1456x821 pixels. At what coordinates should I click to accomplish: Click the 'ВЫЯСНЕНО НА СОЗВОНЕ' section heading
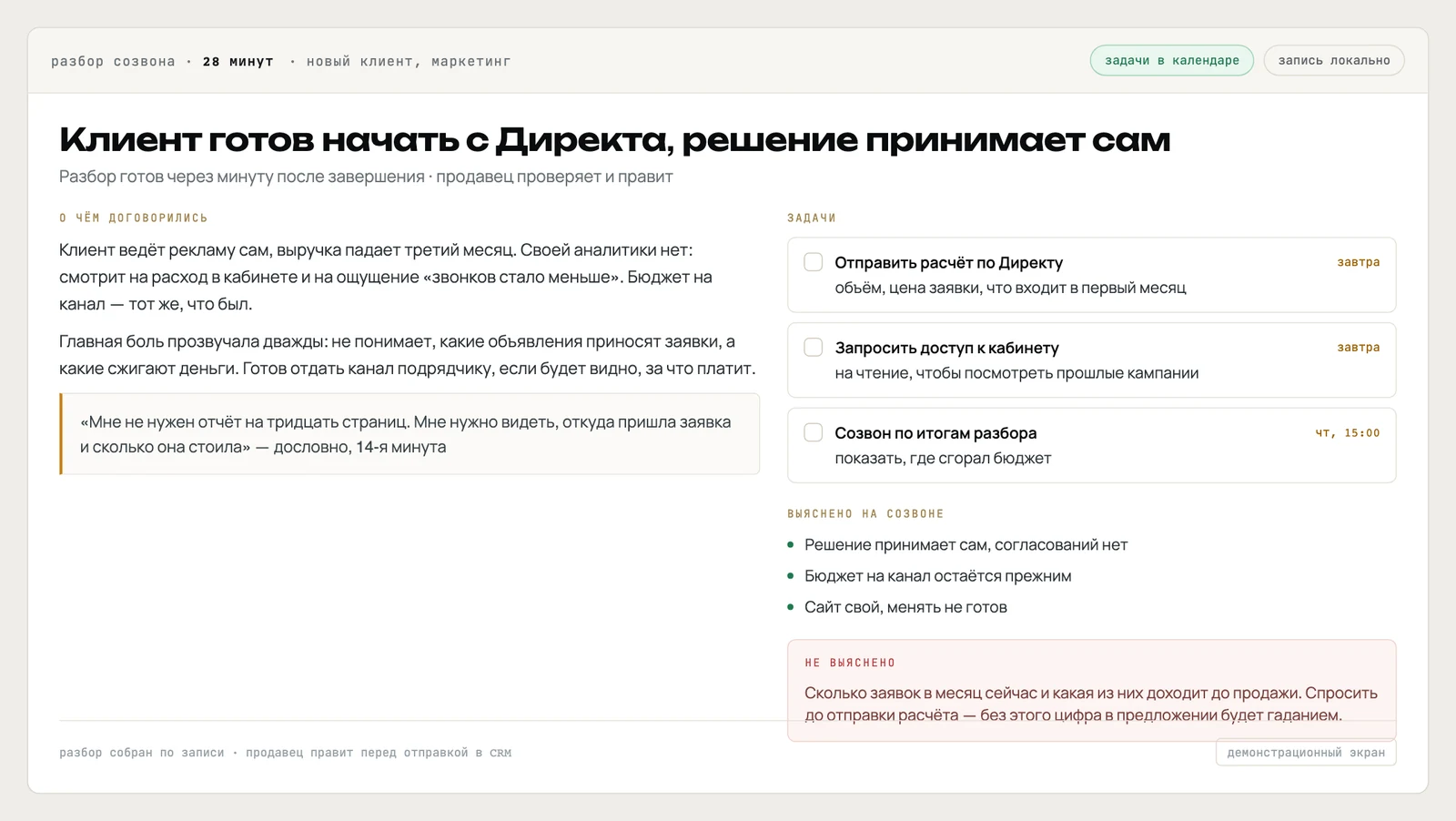click(x=865, y=514)
